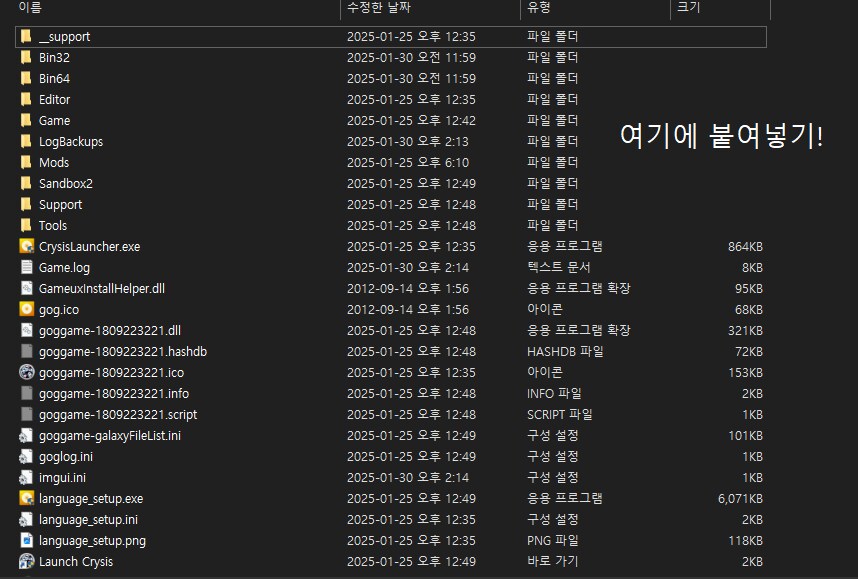Click the 바로 가기 type cell
This screenshot has height=579, width=858.
tap(552, 561)
